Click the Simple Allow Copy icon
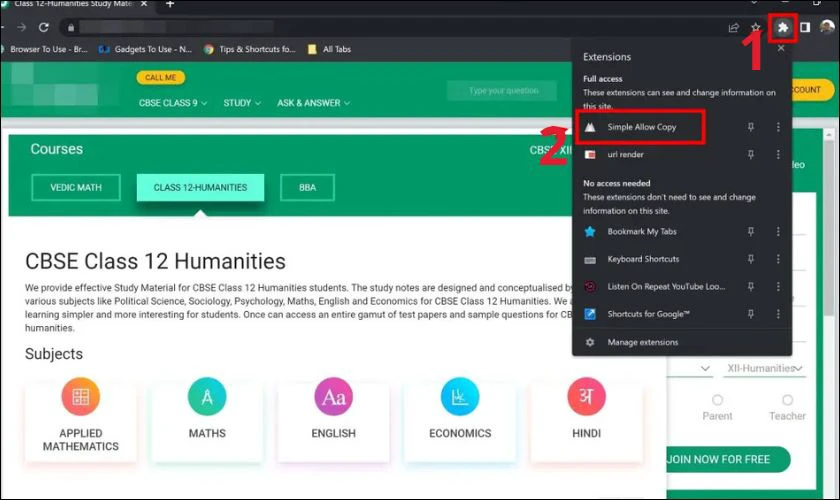840x500 pixels. pyautogui.click(x=590, y=127)
